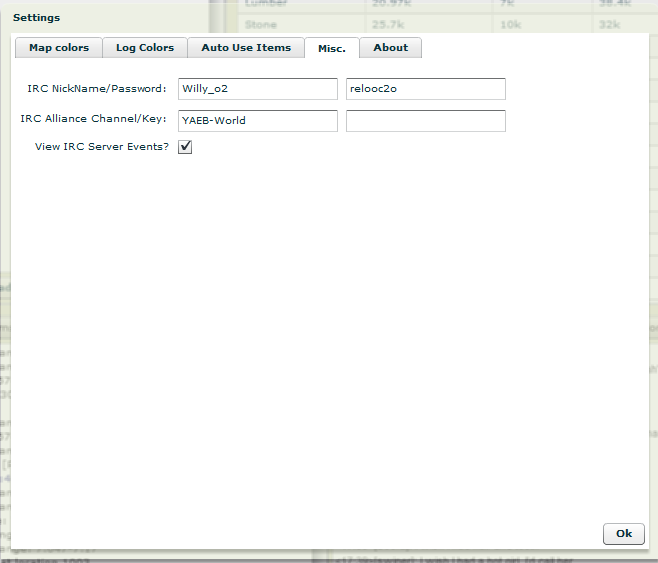
Task: Click the IRC Alliance Channel/Key label
Action: [x=93, y=119]
